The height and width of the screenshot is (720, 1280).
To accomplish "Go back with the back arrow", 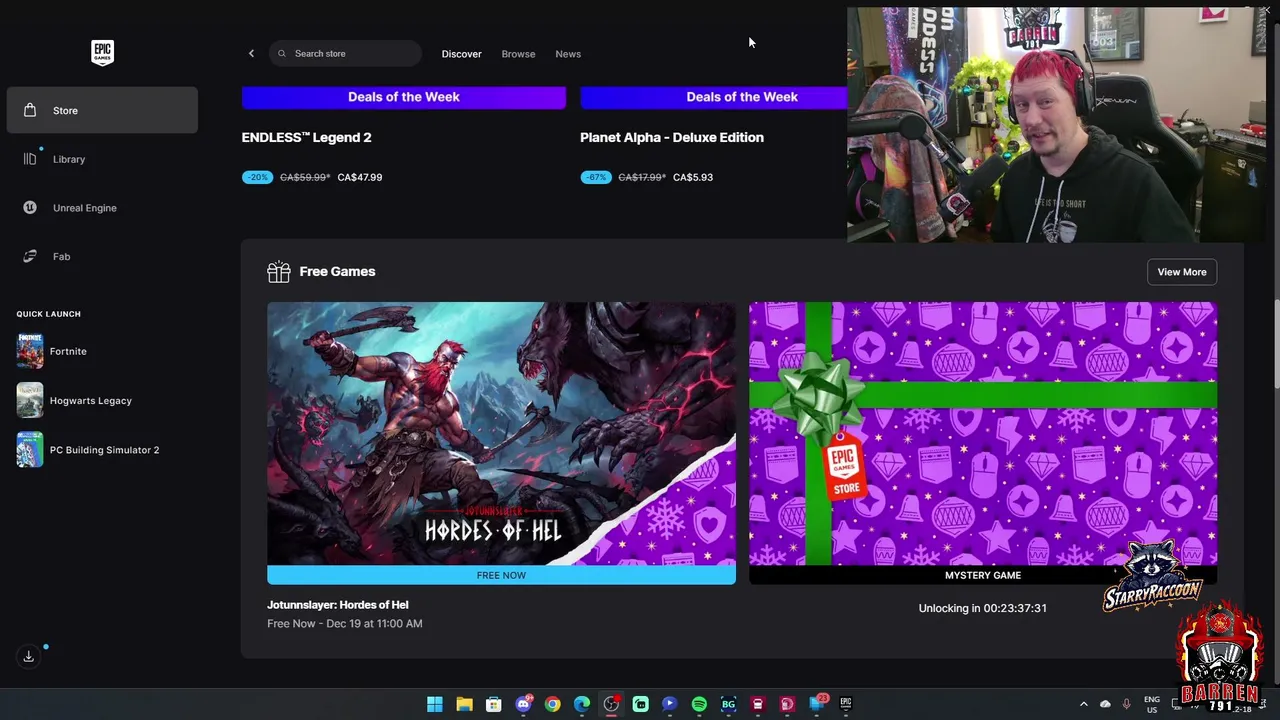I will (x=251, y=53).
